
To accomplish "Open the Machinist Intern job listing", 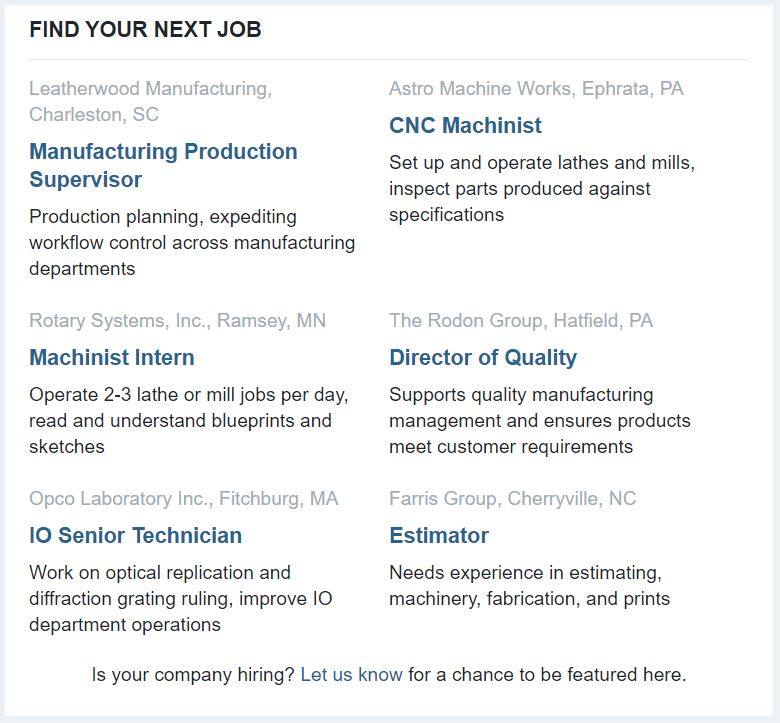I will pos(112,358).
